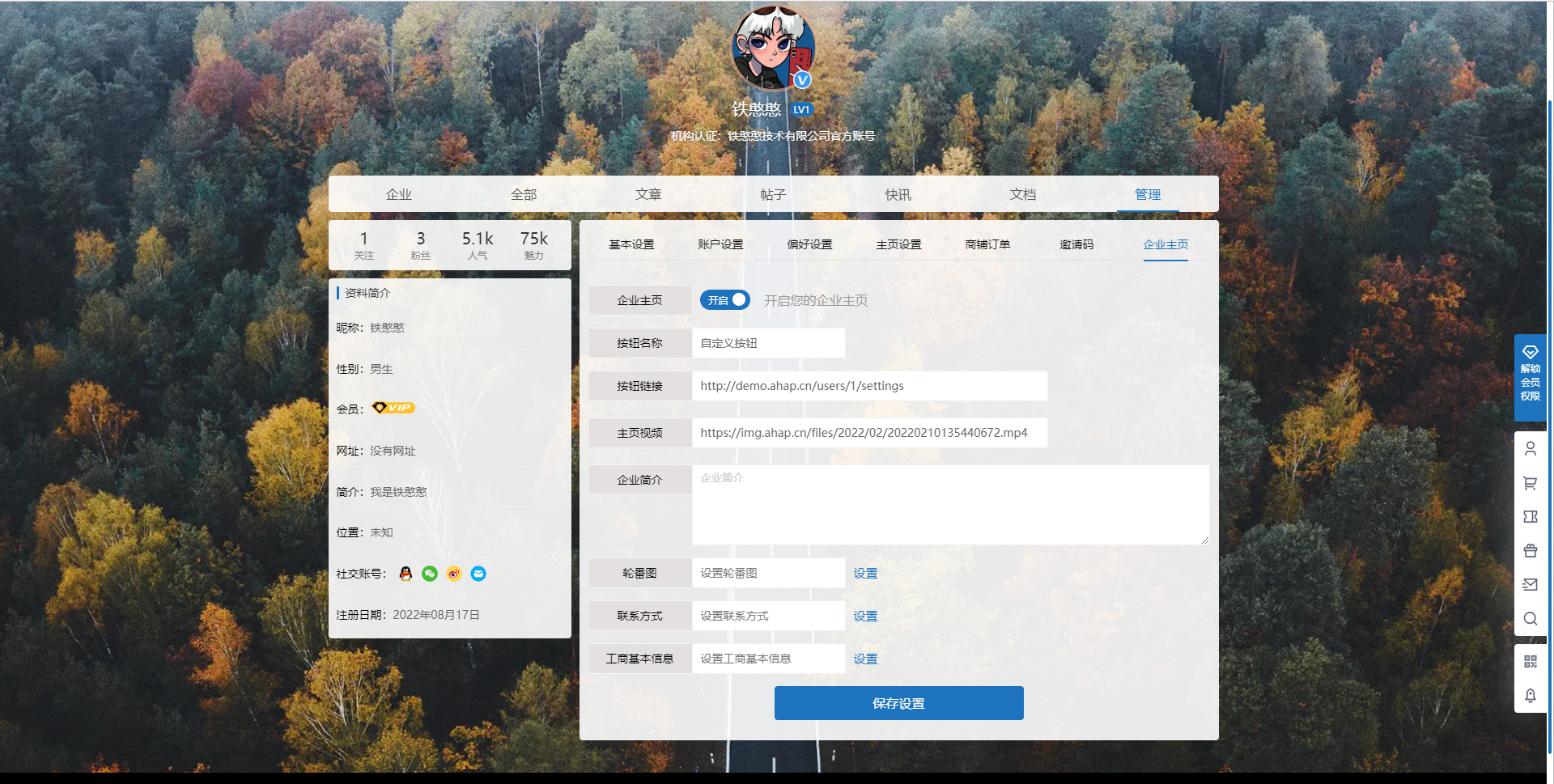Click 设置 next to 联系方式
The width and height of the screenshot is (1554, 784).
coord(864,616)
